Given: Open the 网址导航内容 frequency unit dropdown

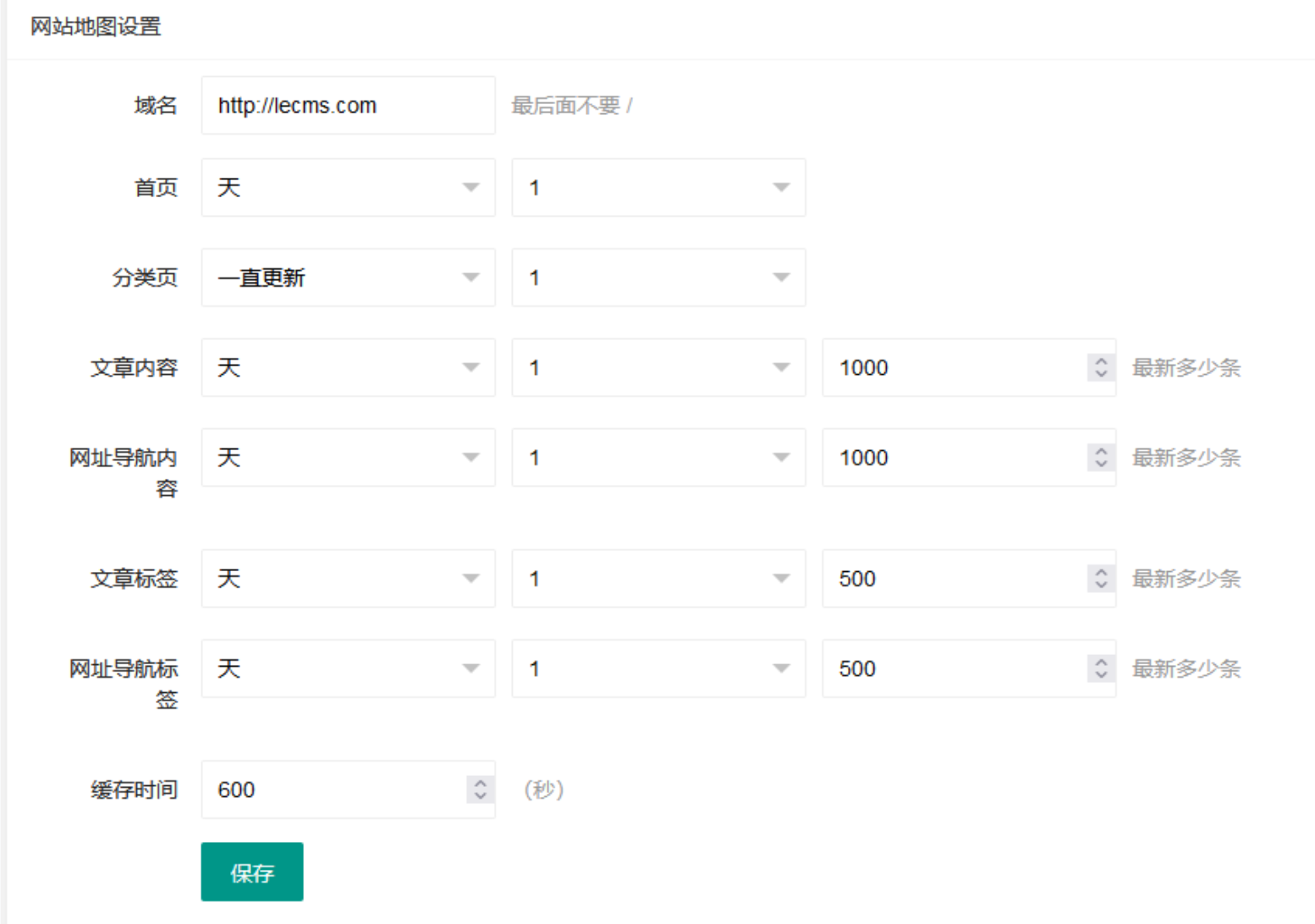Looking at the screenshot, I should [348, 458].
